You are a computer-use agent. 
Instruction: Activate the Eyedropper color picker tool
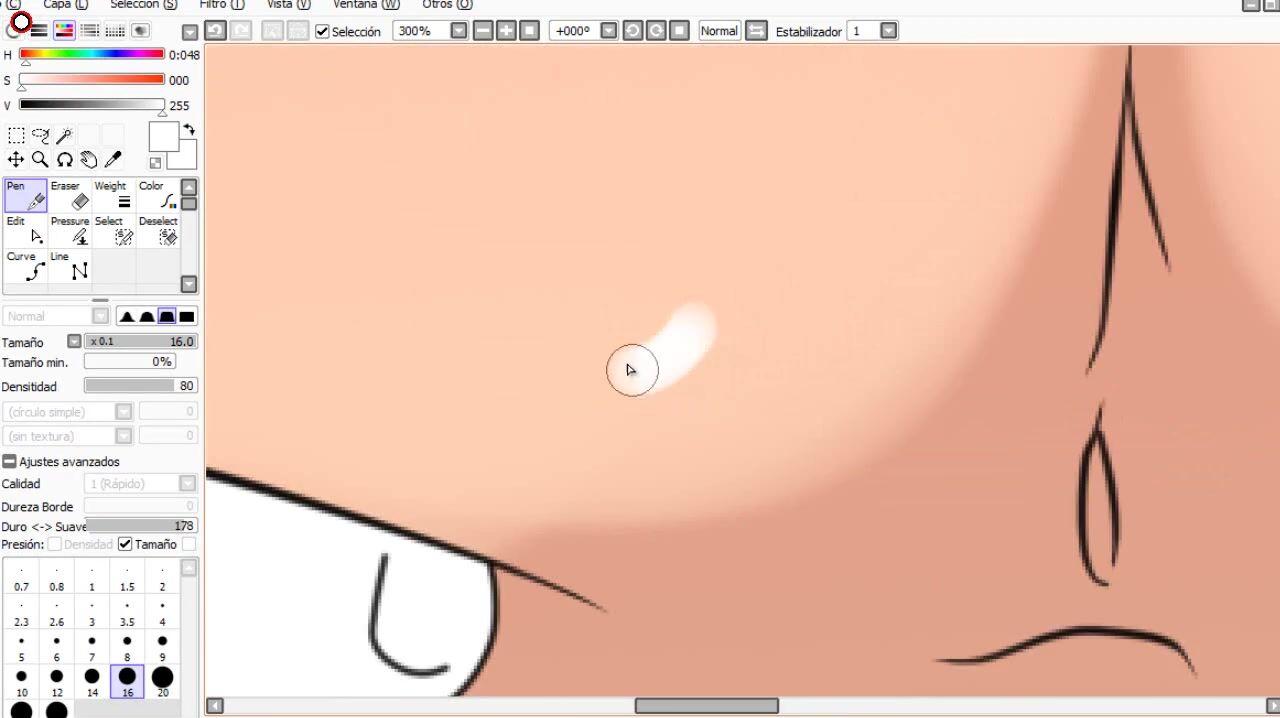tap(113, 160)
